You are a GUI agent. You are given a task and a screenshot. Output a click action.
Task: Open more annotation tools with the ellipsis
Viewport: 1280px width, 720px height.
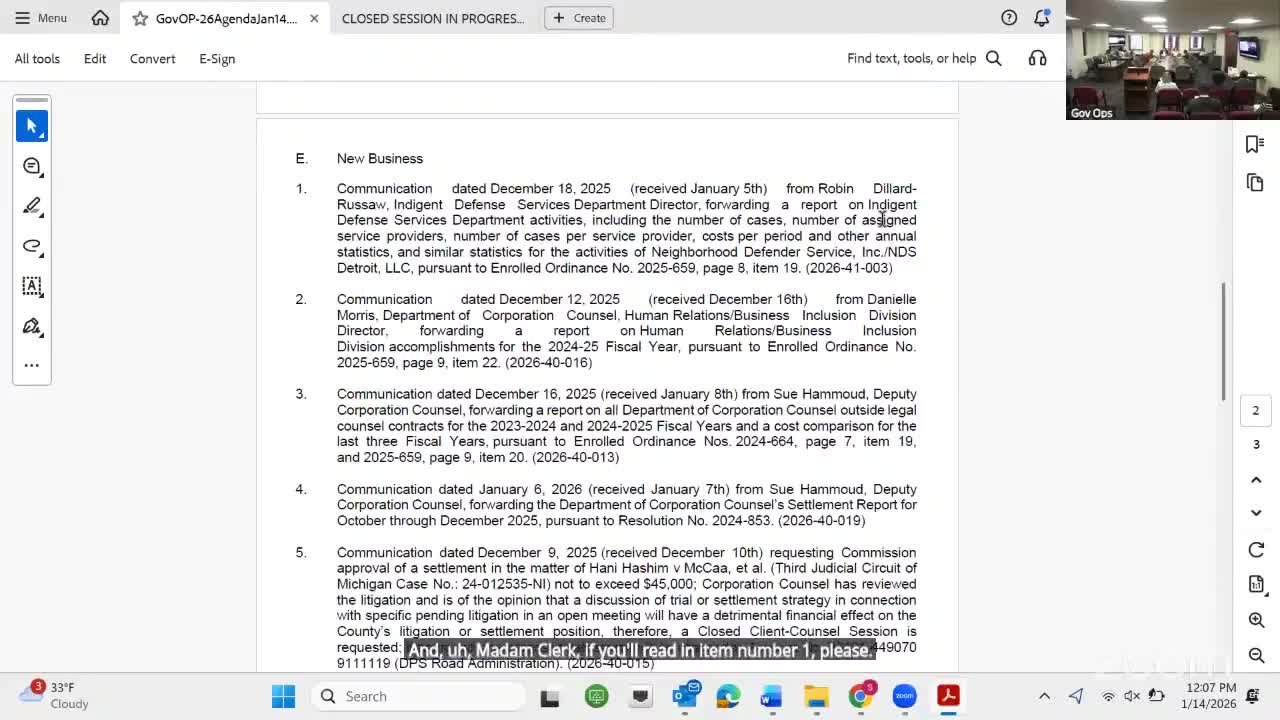coord(31,365)
